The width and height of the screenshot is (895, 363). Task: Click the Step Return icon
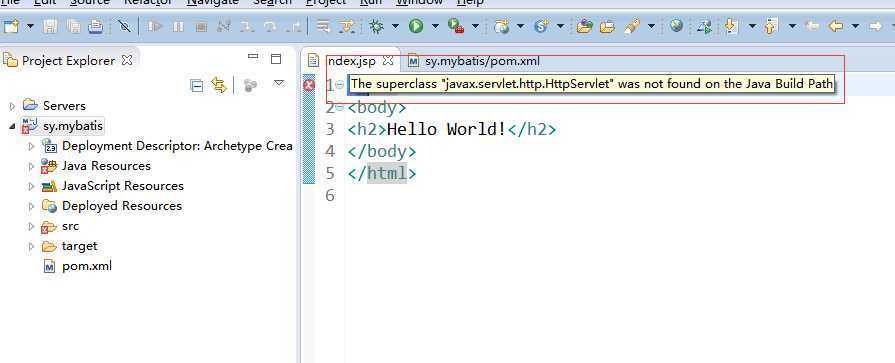click(x=293, y=26)
